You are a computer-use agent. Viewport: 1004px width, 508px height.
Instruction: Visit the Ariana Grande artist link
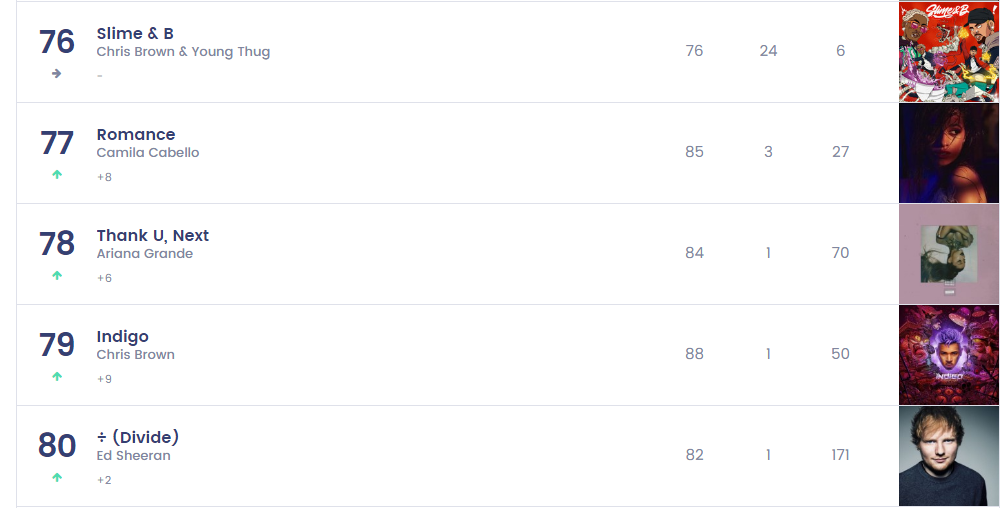click(x=145, y=254)
